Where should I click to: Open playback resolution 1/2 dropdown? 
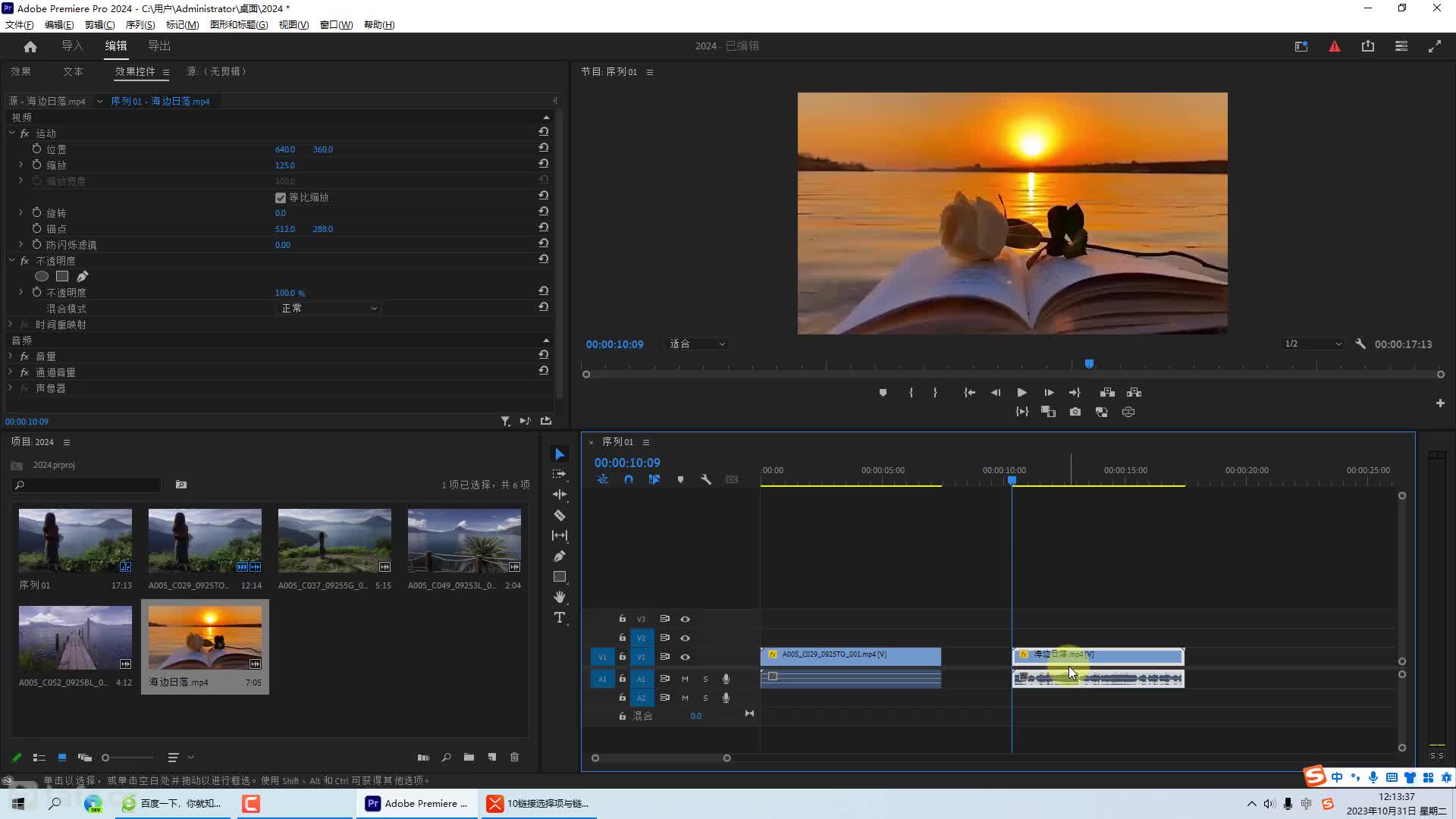click(x=1313, y=344)
